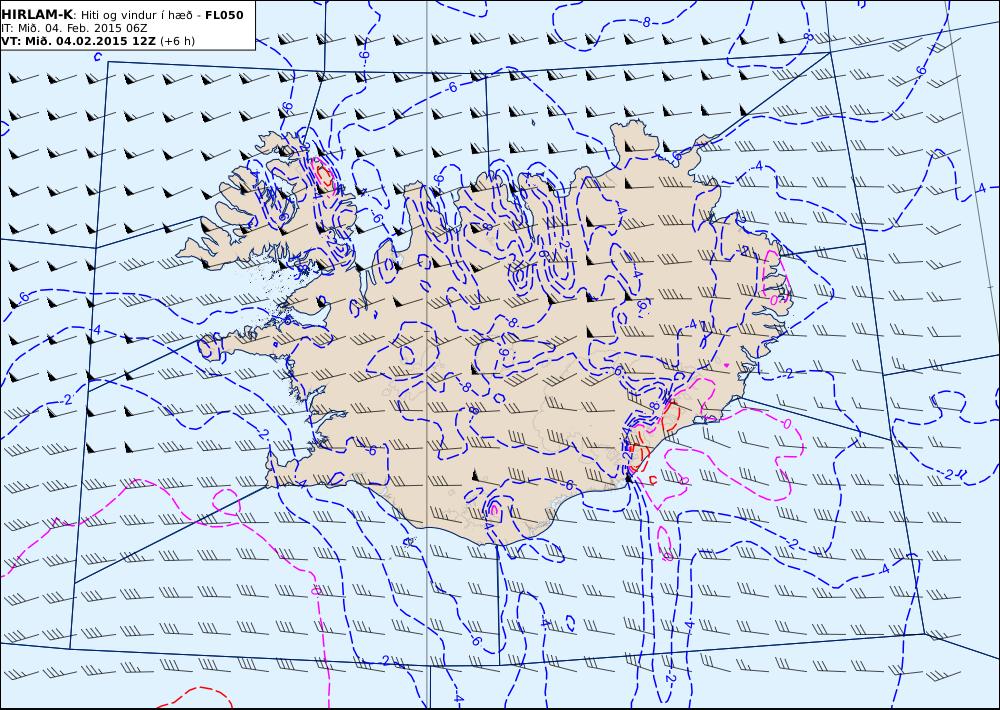Screen dimensions: 1000x710
Task: Select the 'VT: Mið. 04.02.2015 12Z' valid time
Action: (79, 41)
